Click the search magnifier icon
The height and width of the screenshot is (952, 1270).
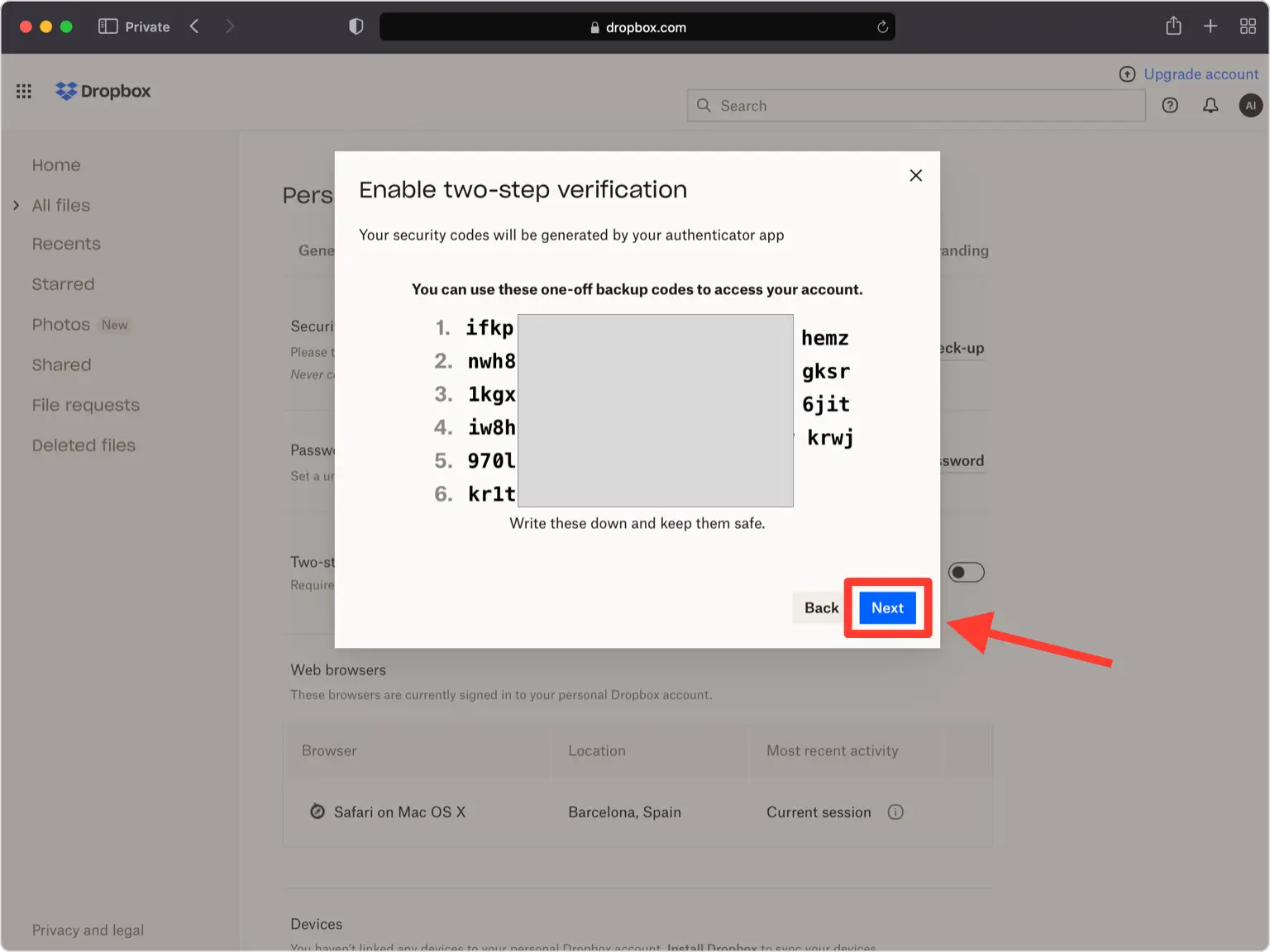[x=704, y=106]
